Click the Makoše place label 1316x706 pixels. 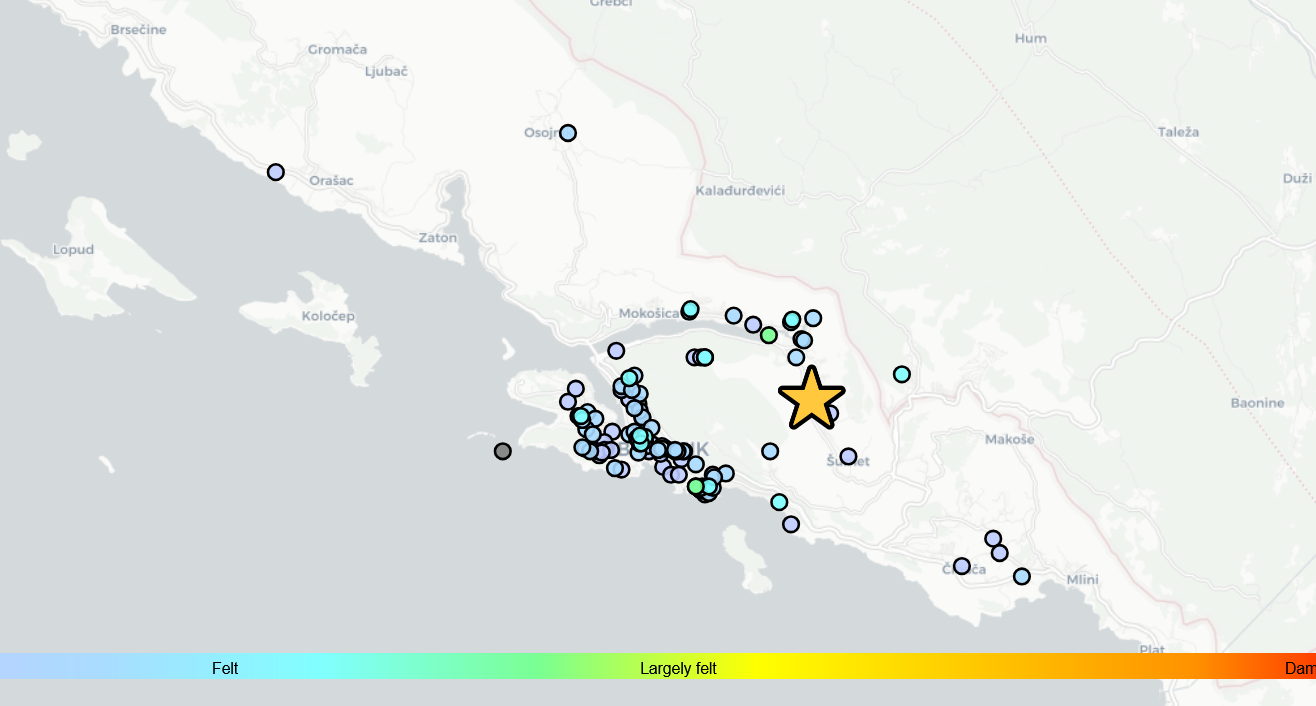(1010, 439)
